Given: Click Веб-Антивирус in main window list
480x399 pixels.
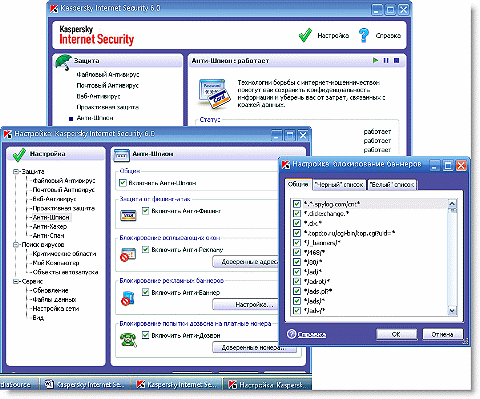Looking at the screenshot, I should click(98, 96).
